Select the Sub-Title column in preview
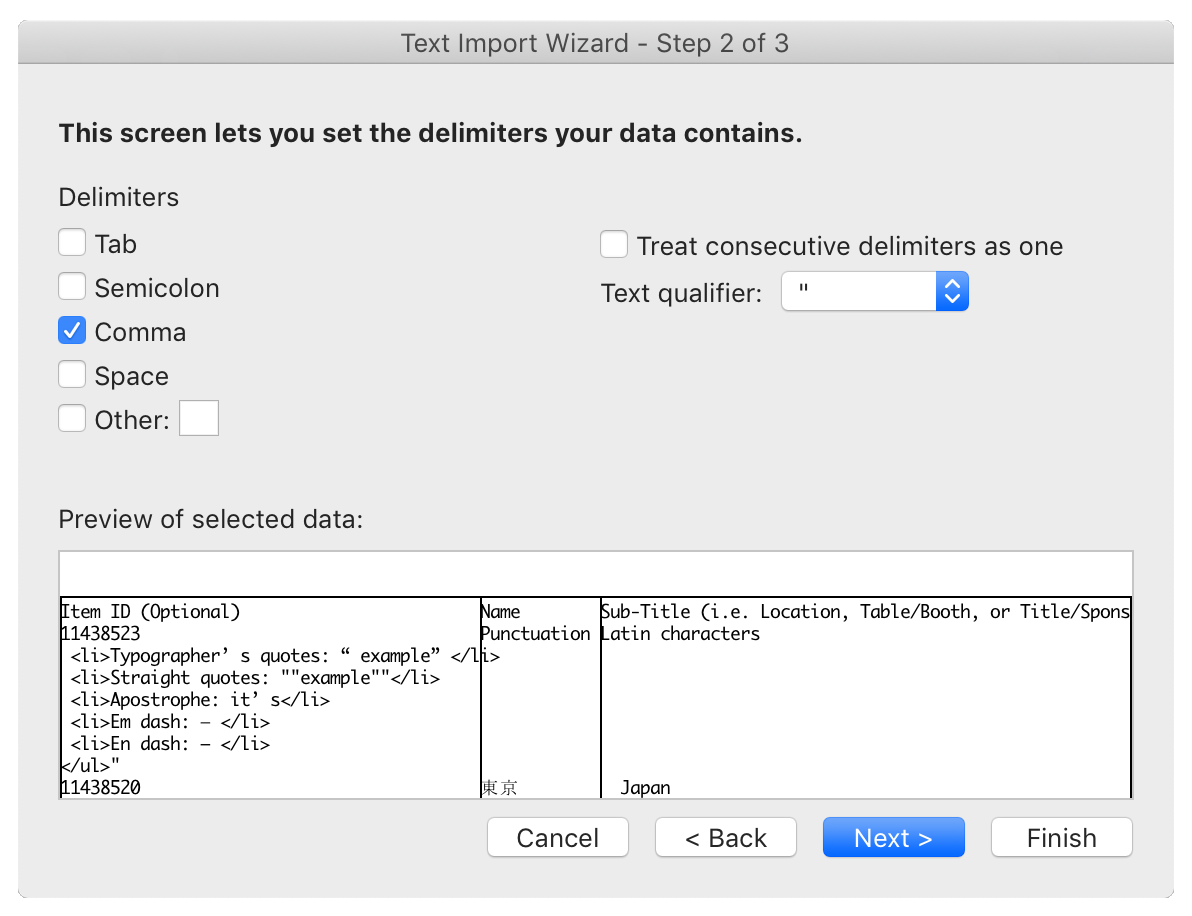1192x916 pixels. [x=865, y=612]
